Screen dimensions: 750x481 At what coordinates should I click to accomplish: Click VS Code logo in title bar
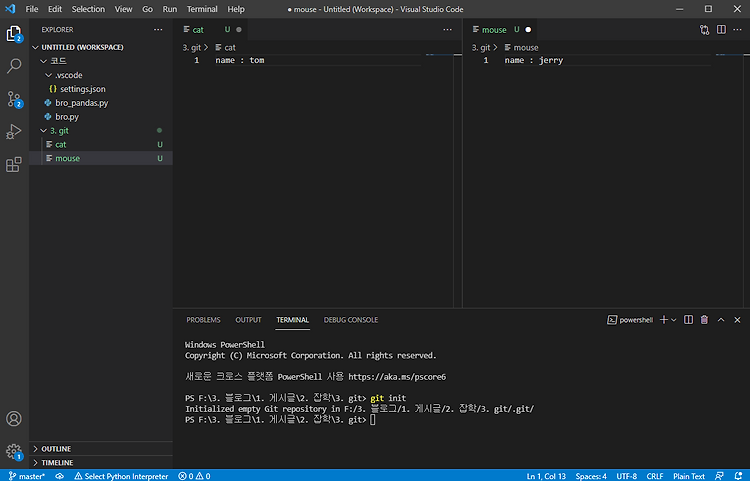[x=10, y=9]
